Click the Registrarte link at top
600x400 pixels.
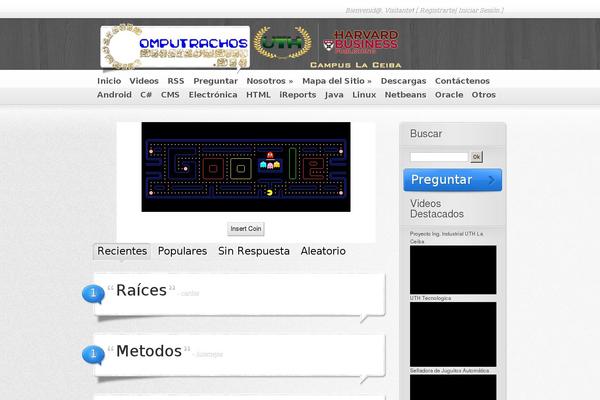click(x=438, y=11)
